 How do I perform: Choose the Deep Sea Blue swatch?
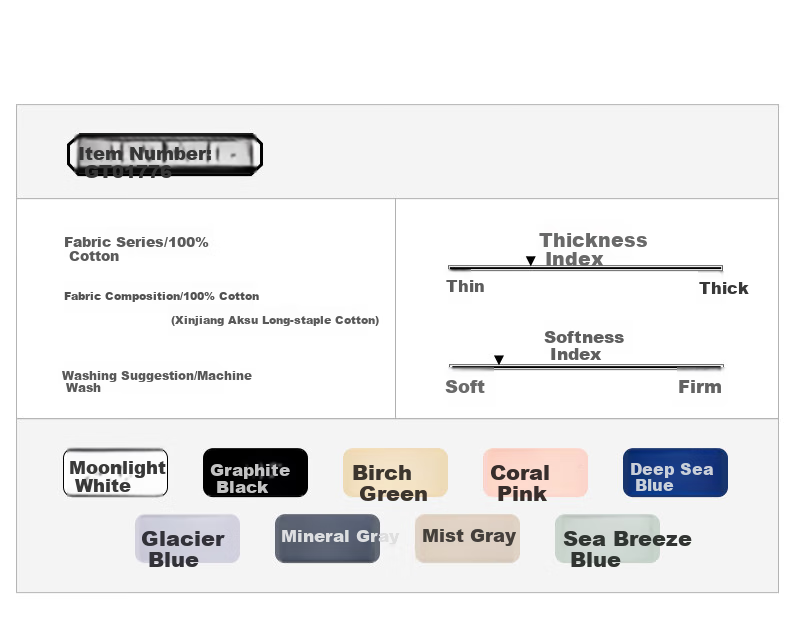pyautogui.click(x=676, y=472)
